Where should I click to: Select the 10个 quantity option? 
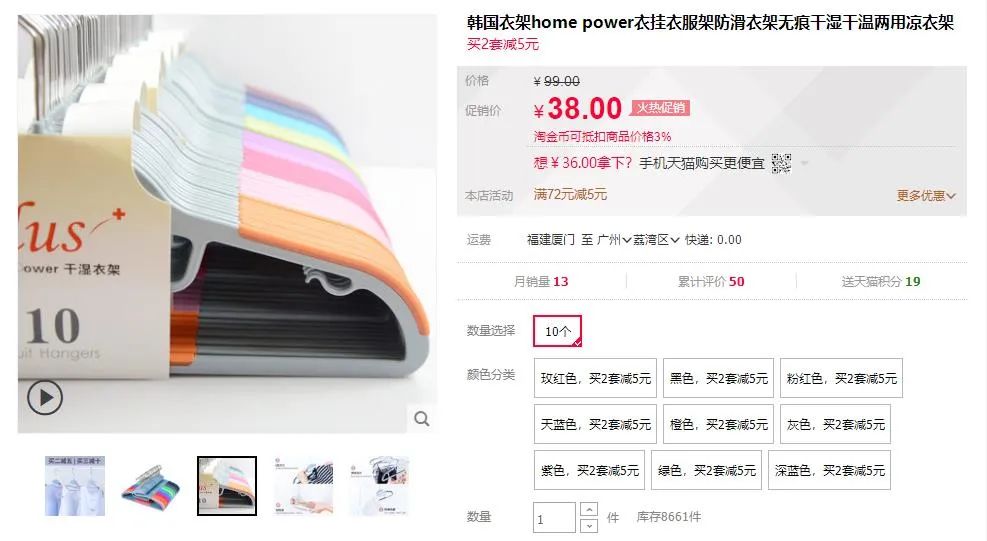click(557, 331)
